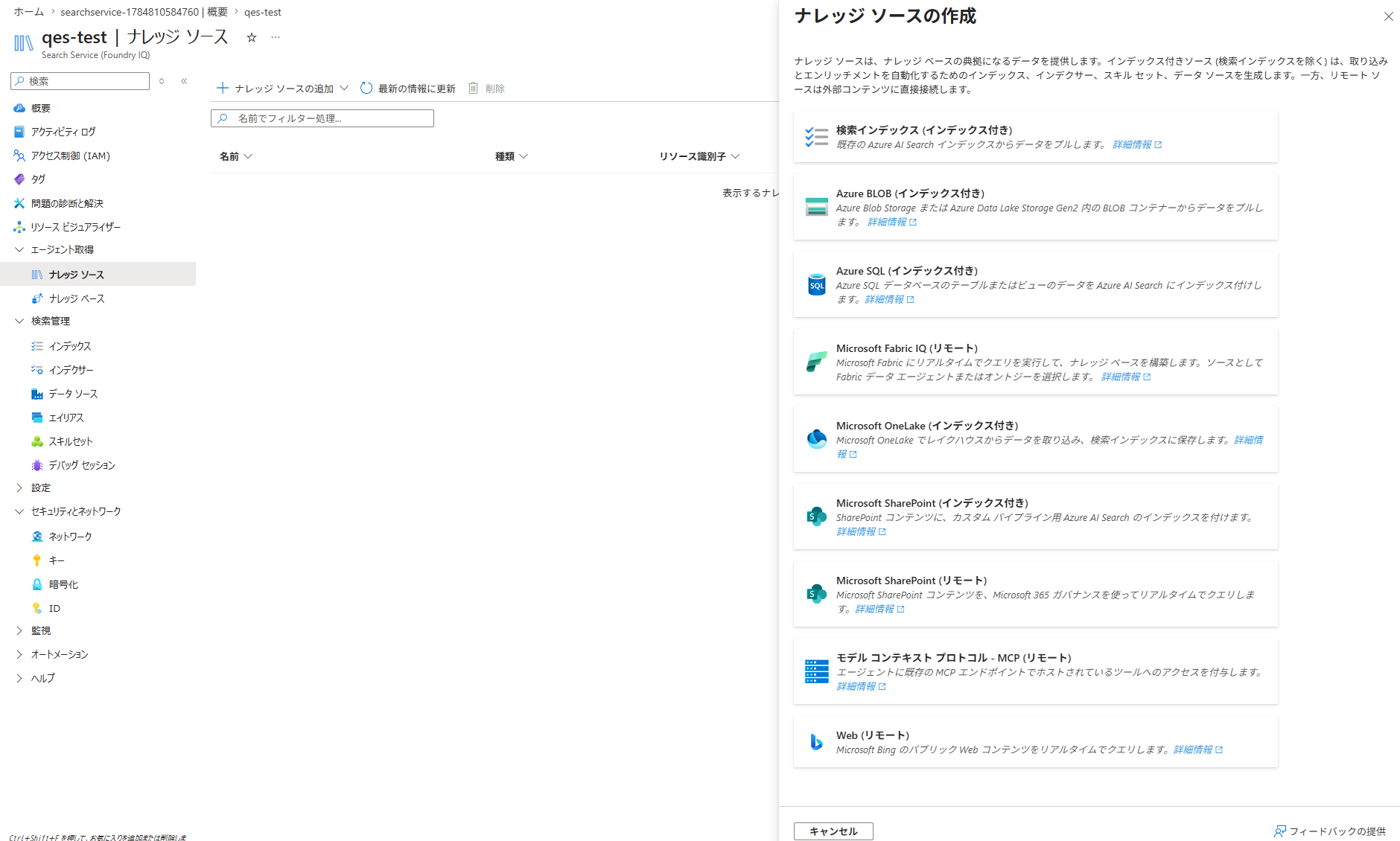Screen dimensions: 1400x841
Task: Click the sidebar 検索 input field
Action: pos(80,81)
